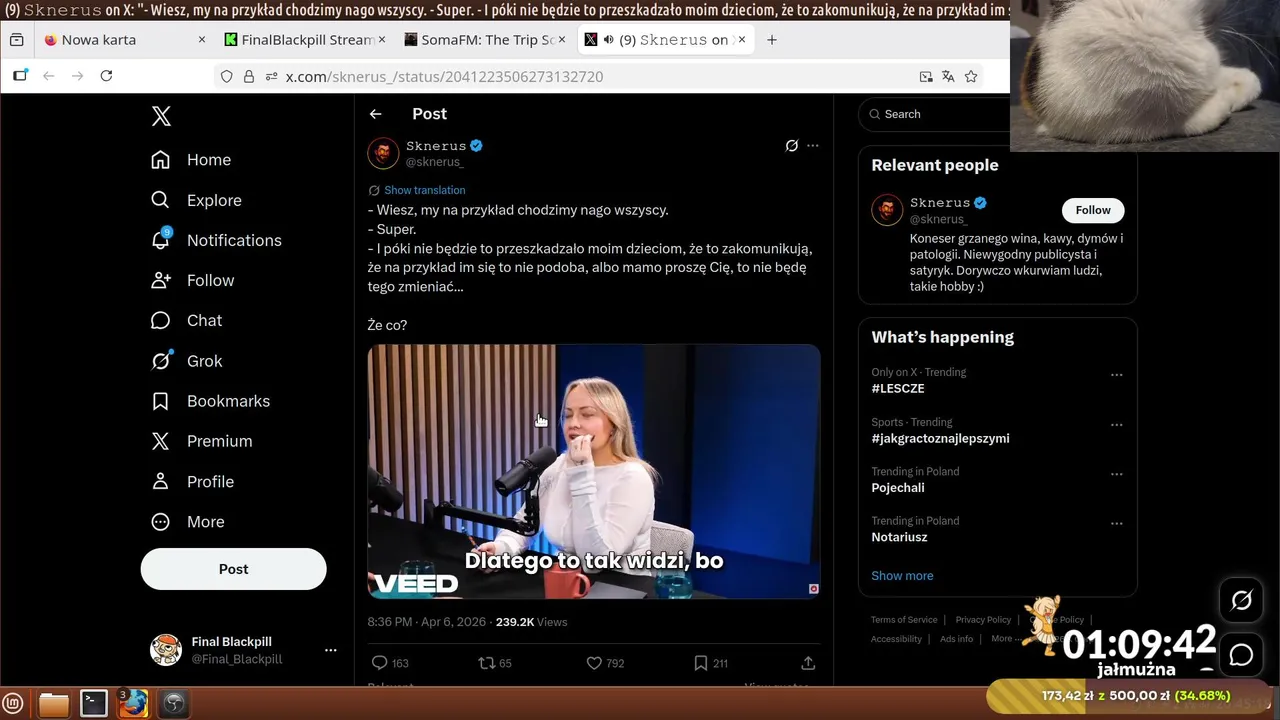
Task: Click Grok explain icon on post
Action: pyautogui.click(x=791, y=146)
